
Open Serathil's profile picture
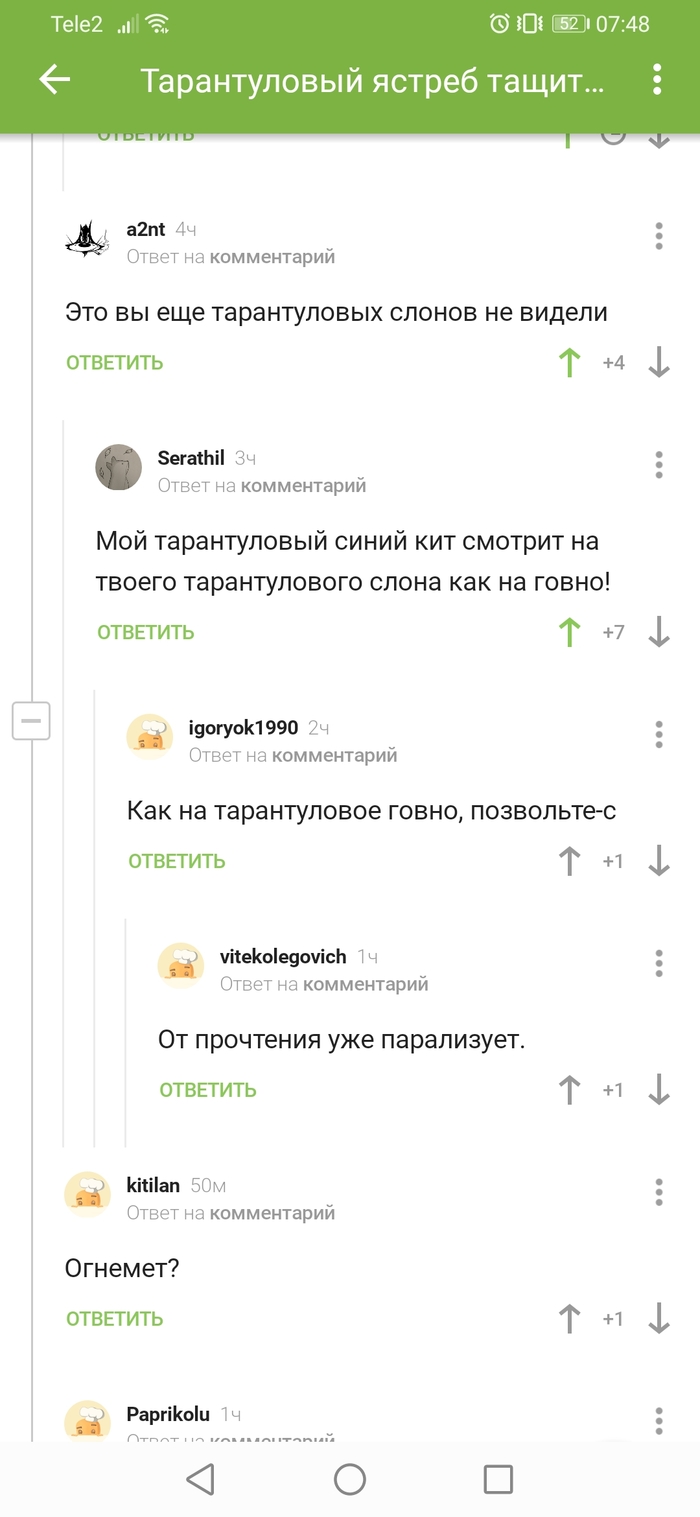click(118, 470)
